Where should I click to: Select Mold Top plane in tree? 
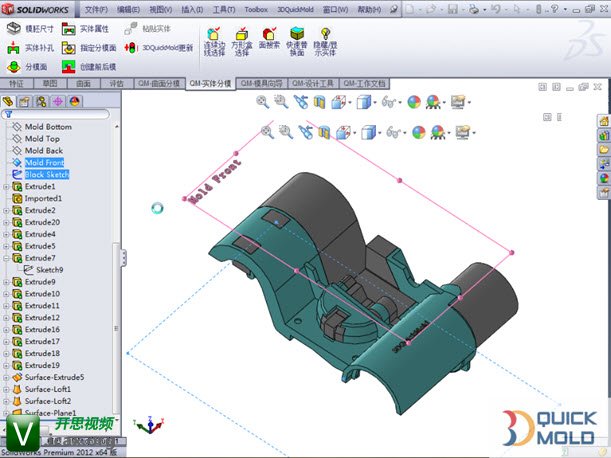point(44,139)
